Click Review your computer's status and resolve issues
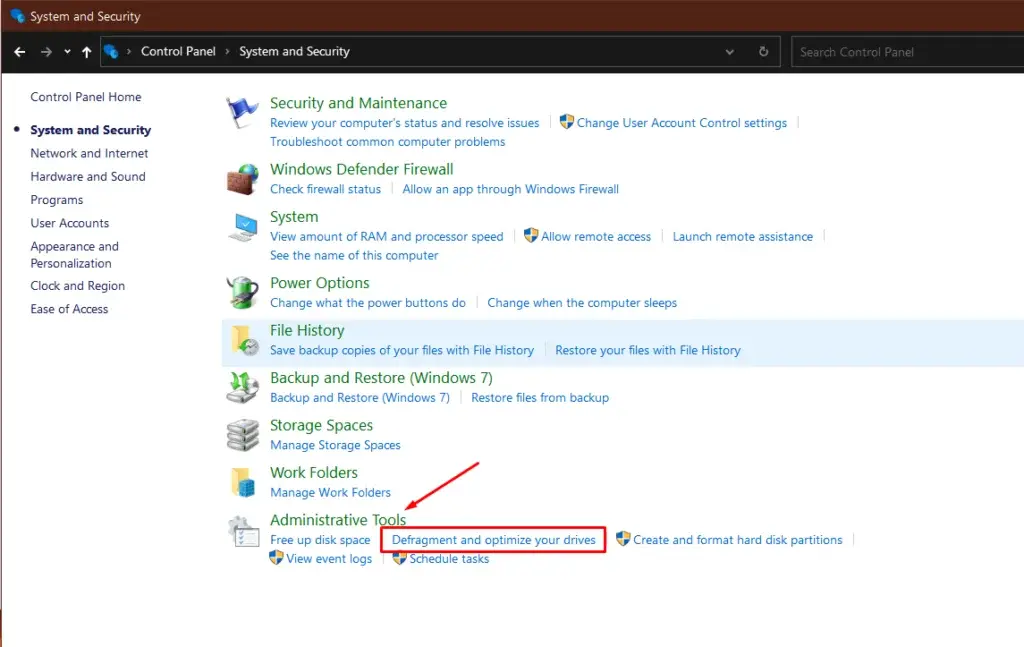Image resolution: width=1024 pixels, height=647 pixels. point(404,123)
